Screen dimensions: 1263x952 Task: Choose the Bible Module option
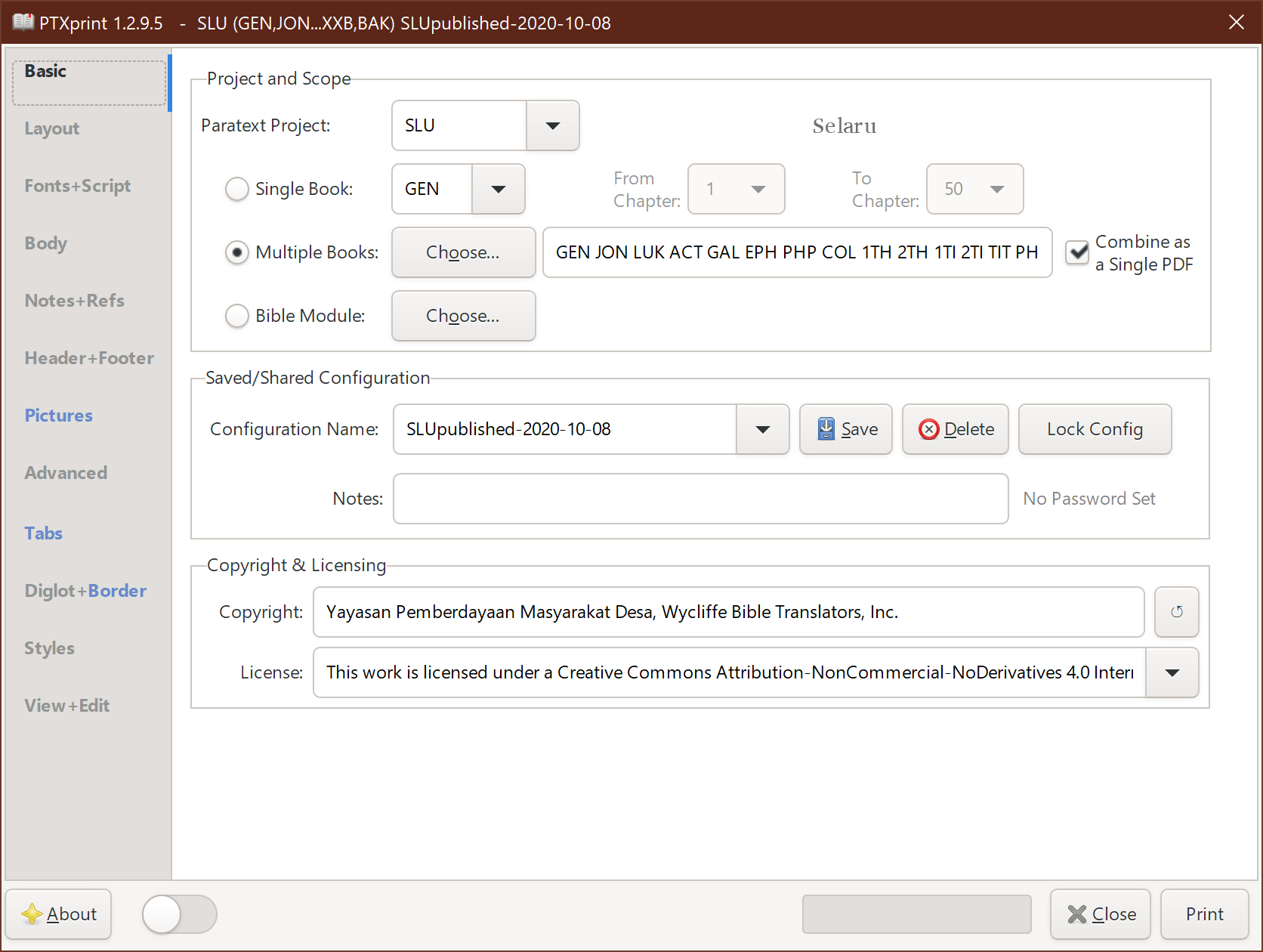pos(237,316)
